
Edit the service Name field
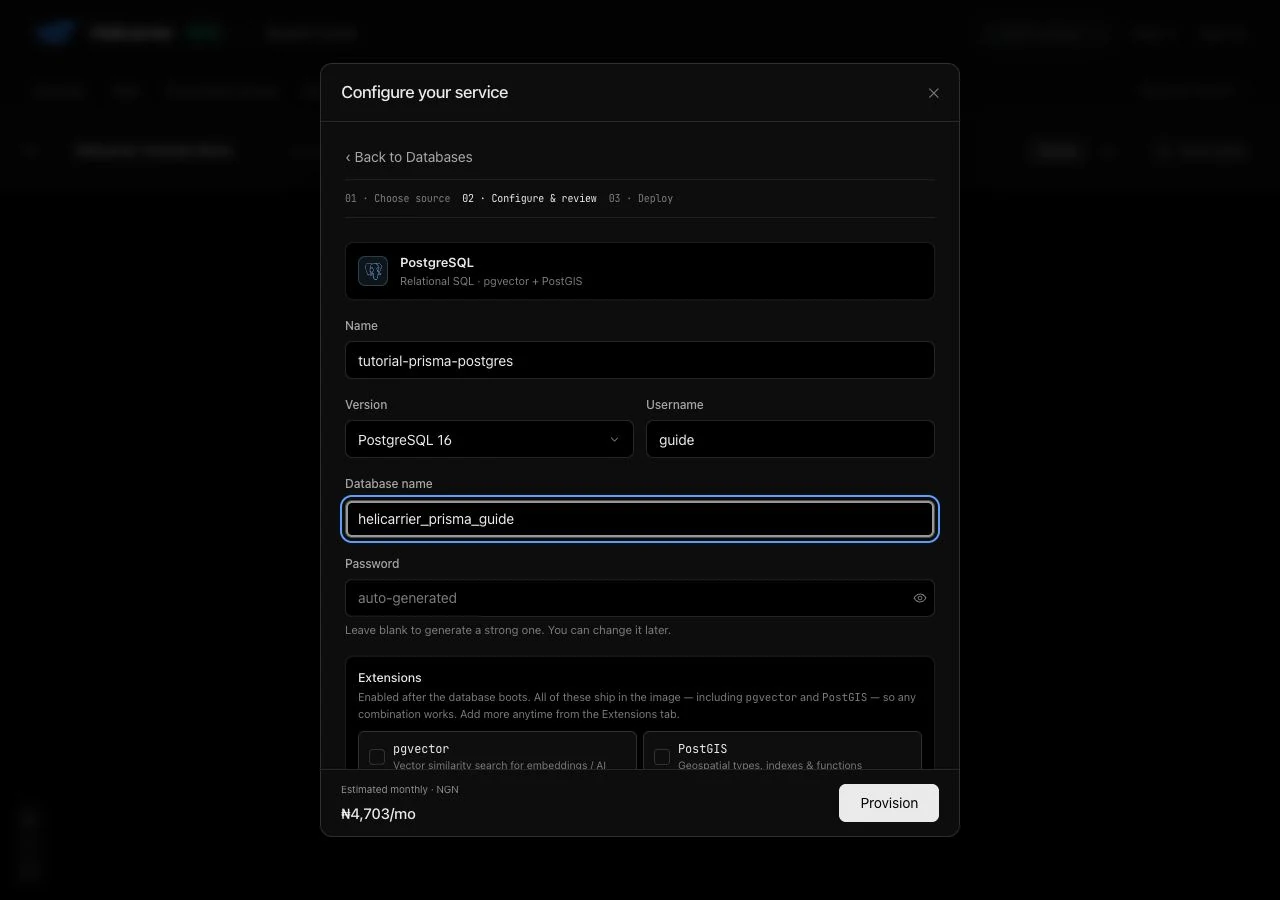point(640,360)
